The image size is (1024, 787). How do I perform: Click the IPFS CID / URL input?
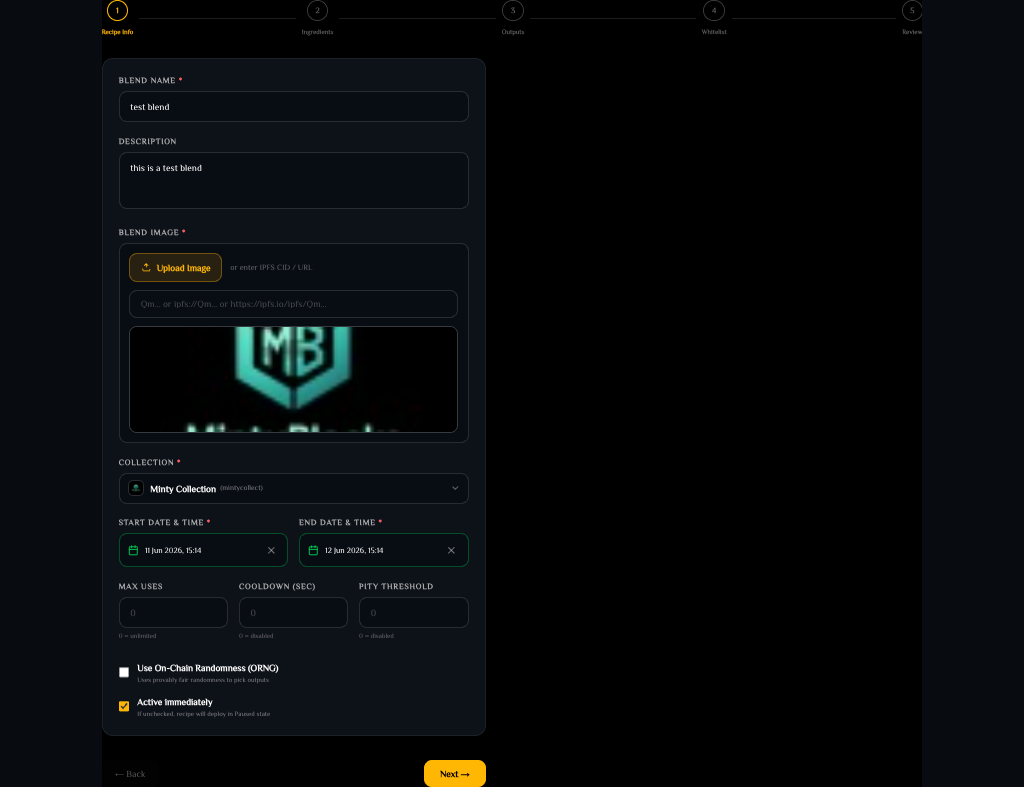(x=293, y=304)
